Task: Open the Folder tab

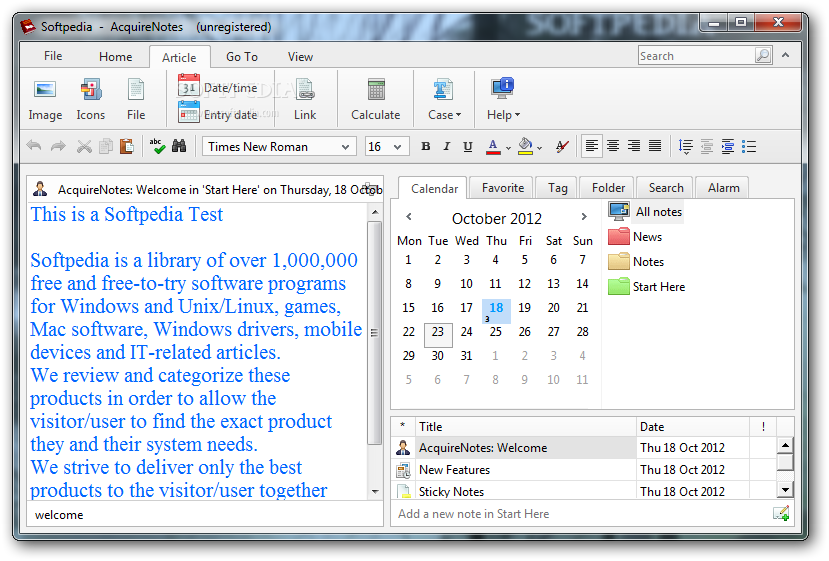Action: click(x=608, y=188)
